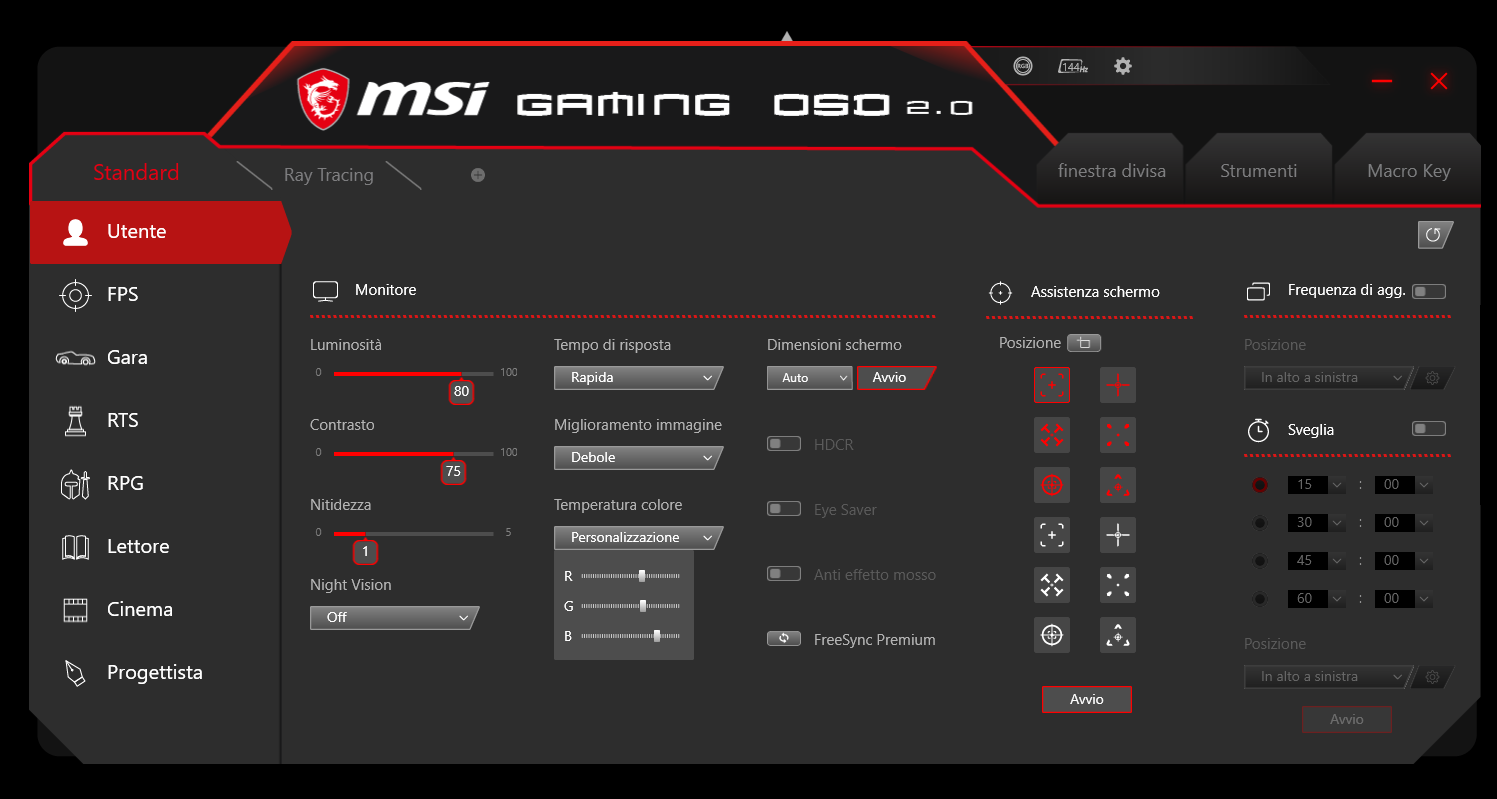1497x799 pixels.
Task: Click the Contrasto slider track
Action: click(413, 453)
